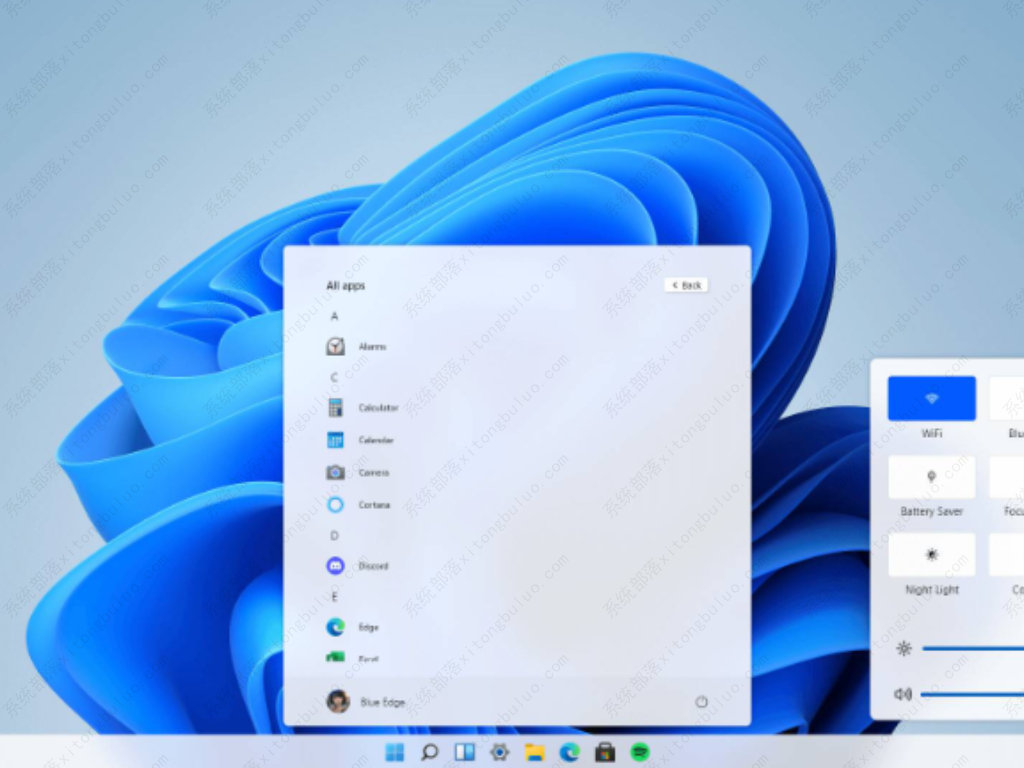The width and height of the screenshot is (1024, 768).
Task: Go back using the Back button
Action: [686, 285]
